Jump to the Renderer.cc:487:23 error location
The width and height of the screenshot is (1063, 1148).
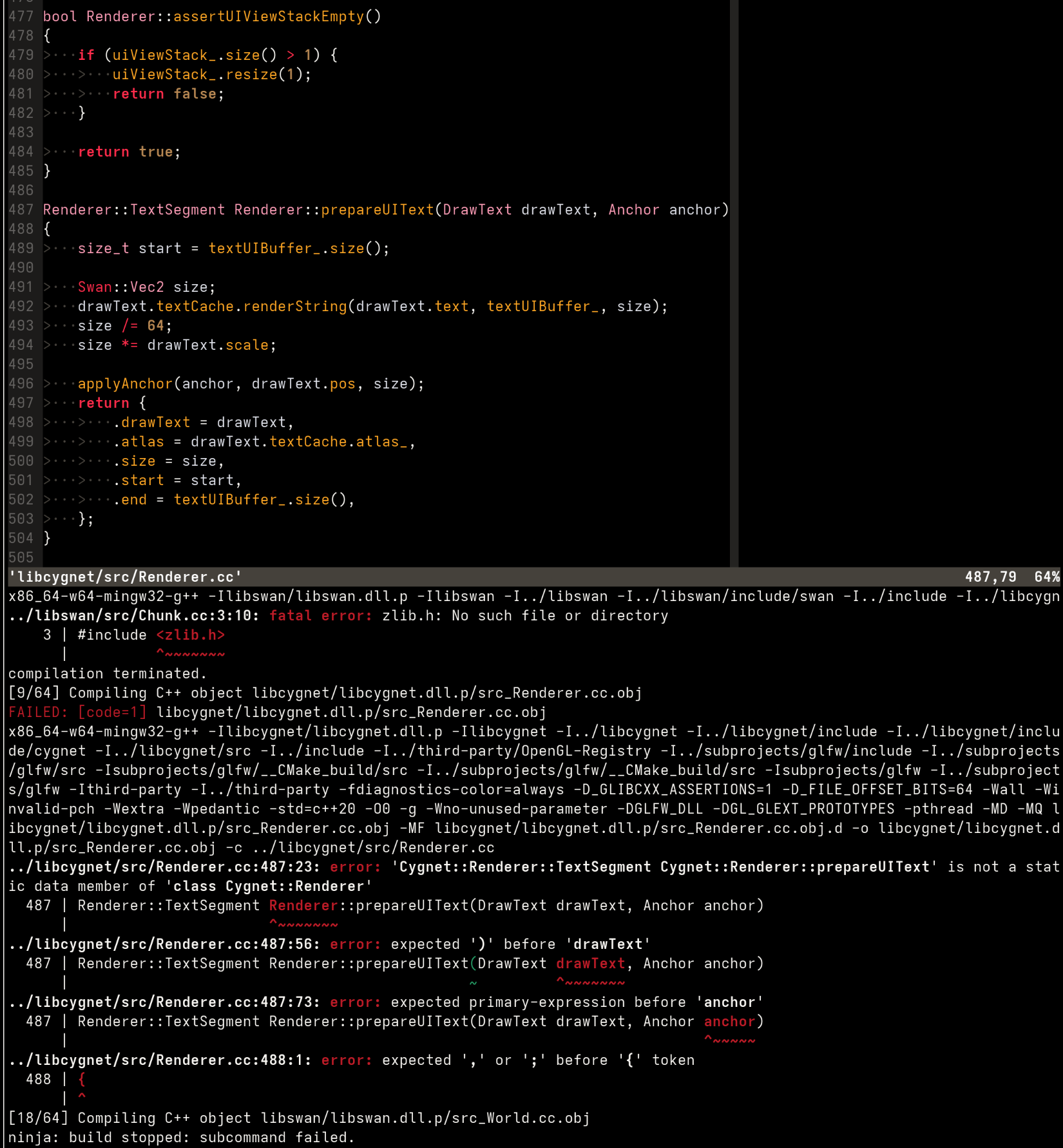pyautogui.click(x=164, y=866)
